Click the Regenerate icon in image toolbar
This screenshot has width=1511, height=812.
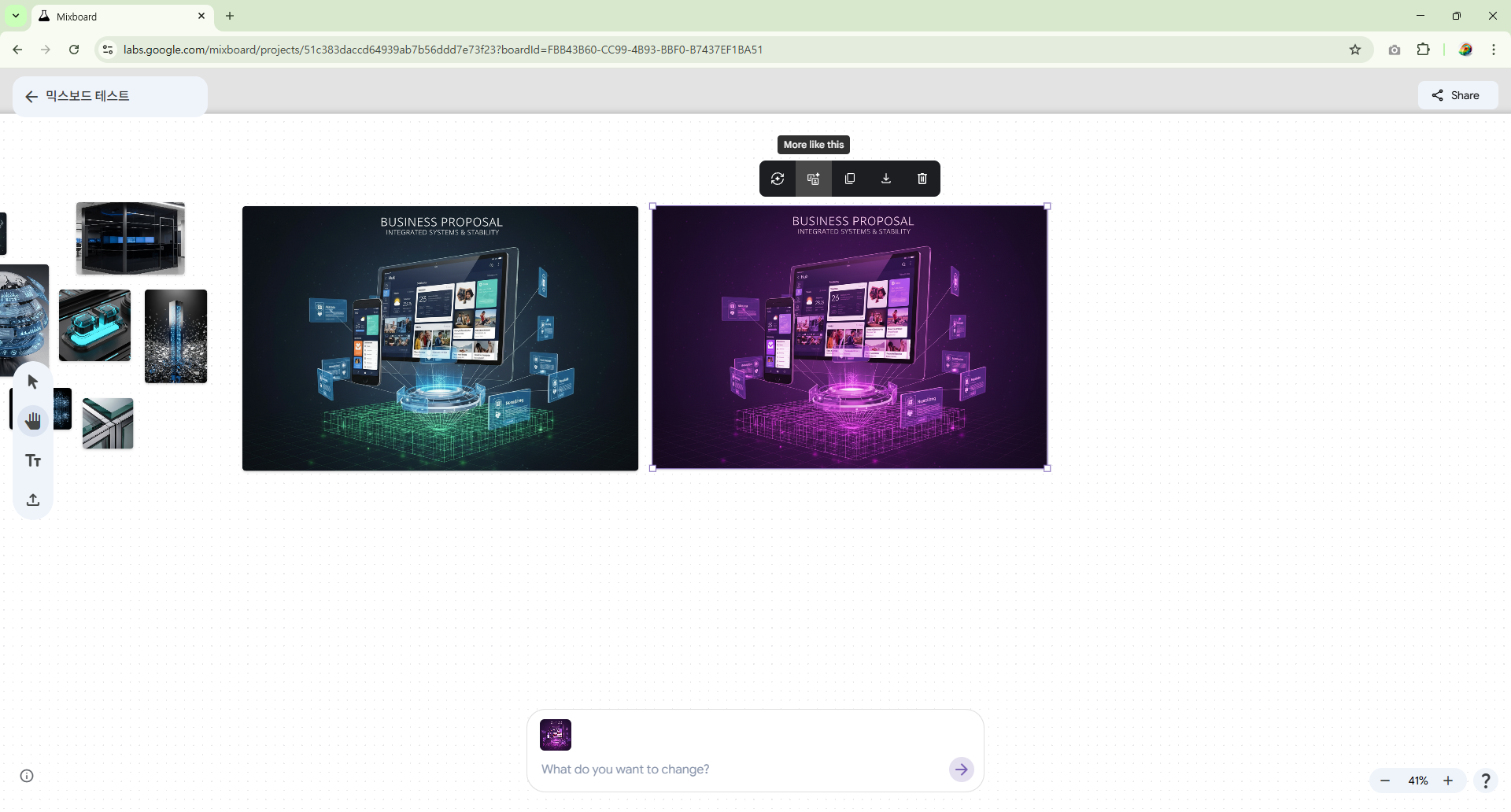(x=778, y=179)
